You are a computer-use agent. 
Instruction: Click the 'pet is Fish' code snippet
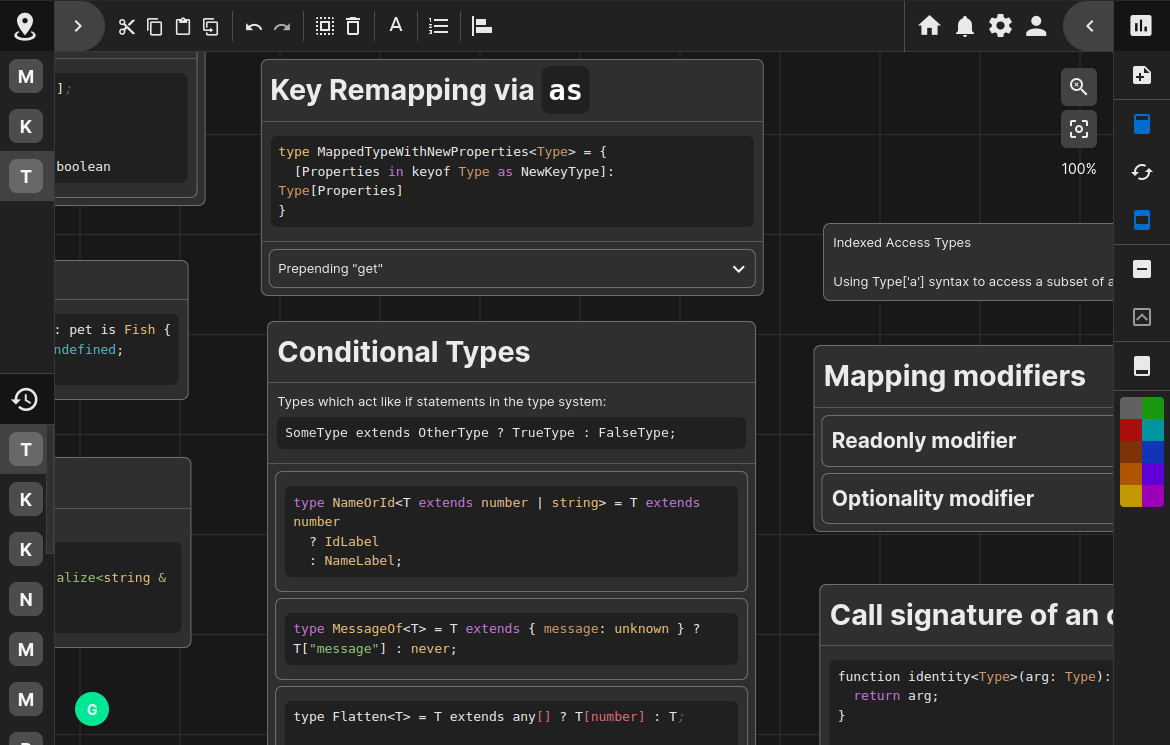[116, 349]
